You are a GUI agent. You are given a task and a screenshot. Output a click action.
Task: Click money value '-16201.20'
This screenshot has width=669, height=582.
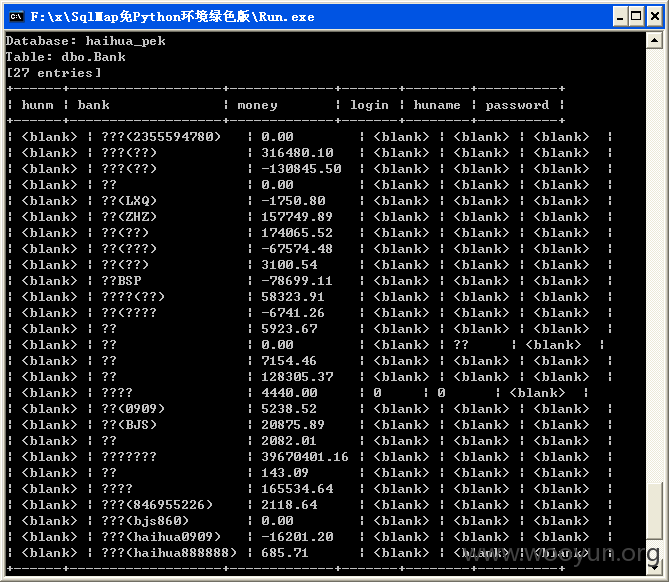coord(297,537)
